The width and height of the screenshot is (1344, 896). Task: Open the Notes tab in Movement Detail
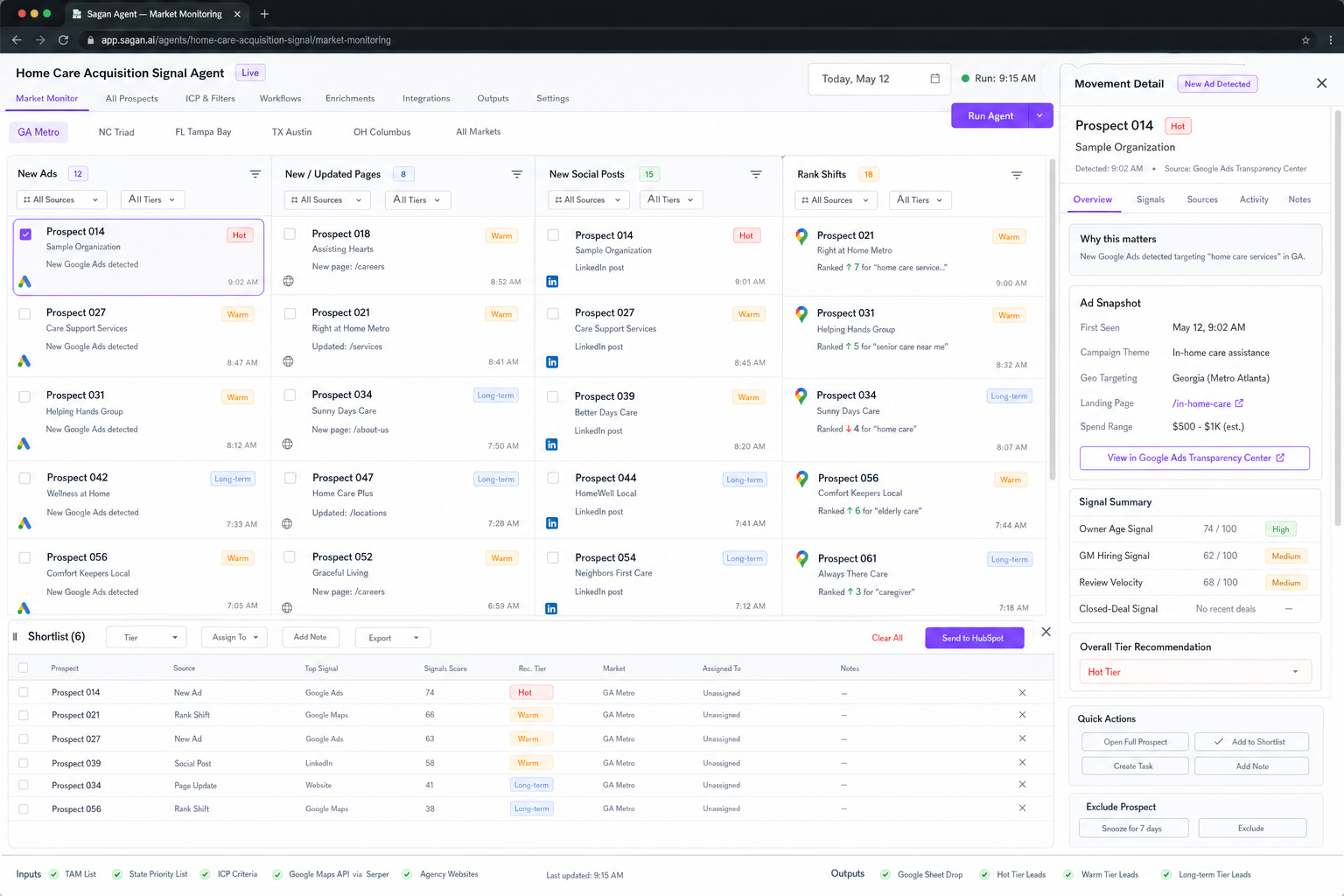[x=1299, y=199]
